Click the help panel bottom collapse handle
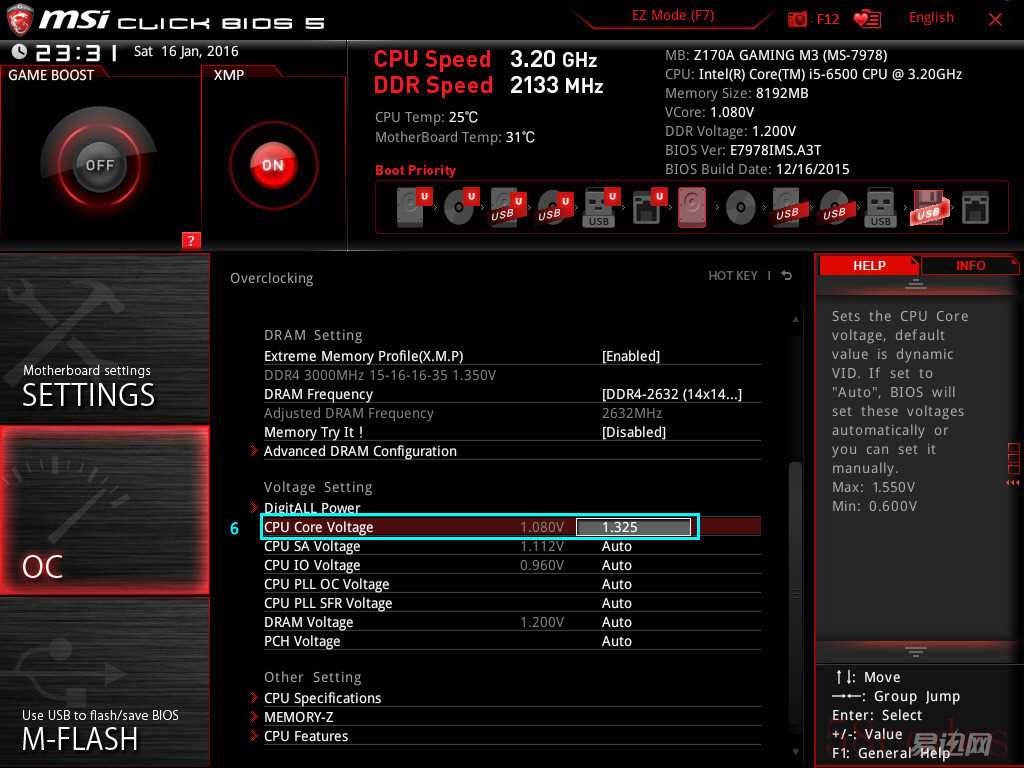Screen dimensions: 1024x768 (x=916, y=652)
